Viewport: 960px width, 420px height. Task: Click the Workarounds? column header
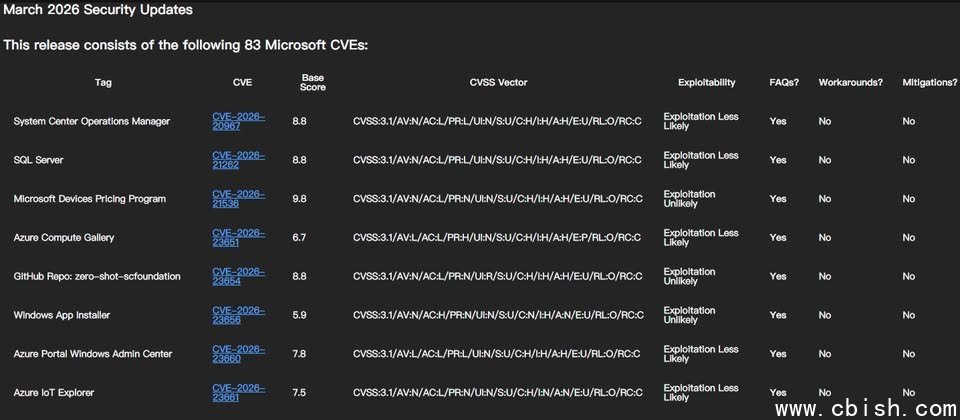[850, 82]
